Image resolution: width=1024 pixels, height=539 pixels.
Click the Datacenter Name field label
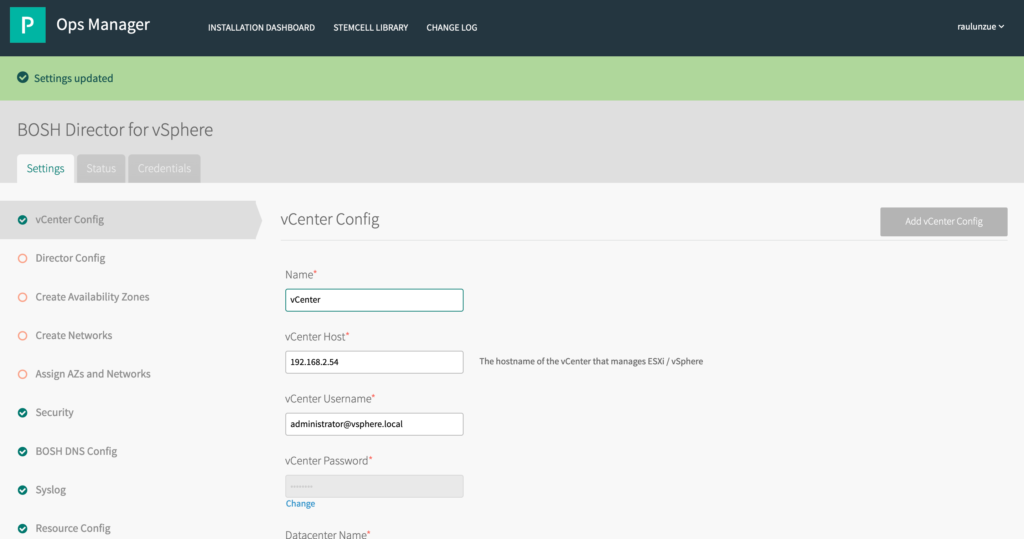(x=328, y=534)
